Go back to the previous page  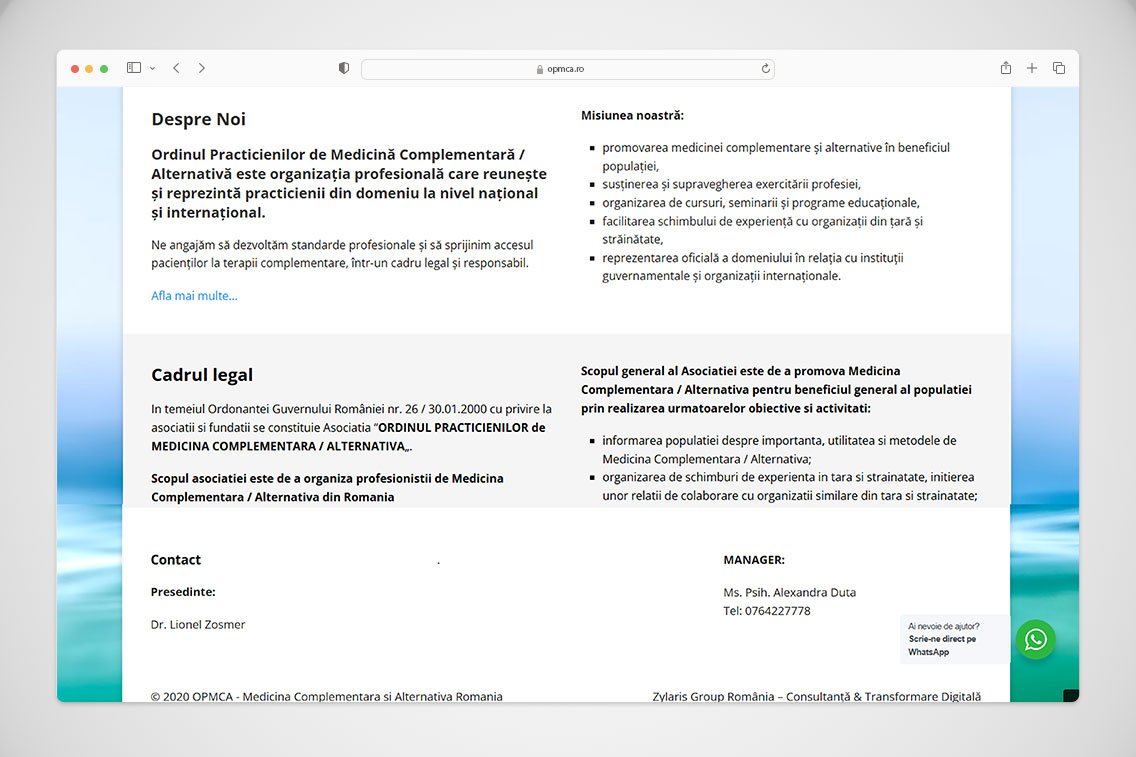(176, 68)
